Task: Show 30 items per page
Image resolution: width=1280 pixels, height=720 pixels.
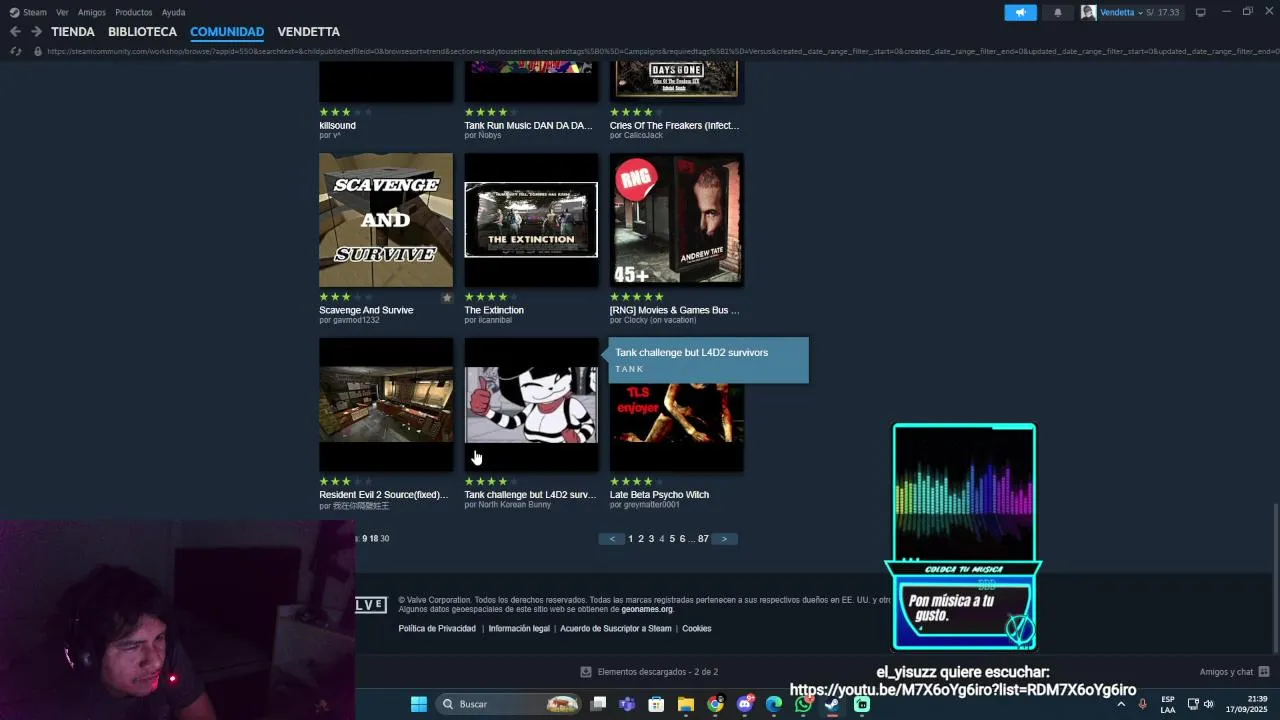Action: (385, 539)
